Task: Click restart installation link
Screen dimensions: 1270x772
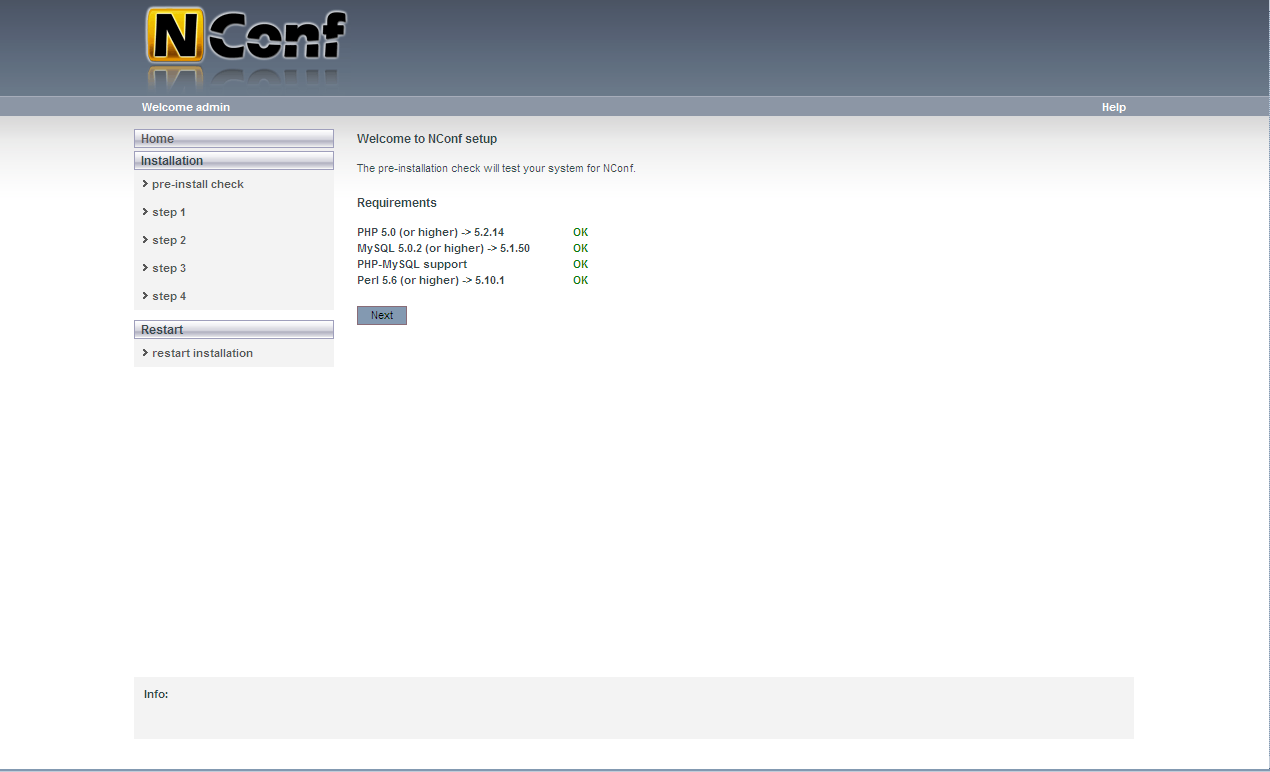Action: click(202, 353)
